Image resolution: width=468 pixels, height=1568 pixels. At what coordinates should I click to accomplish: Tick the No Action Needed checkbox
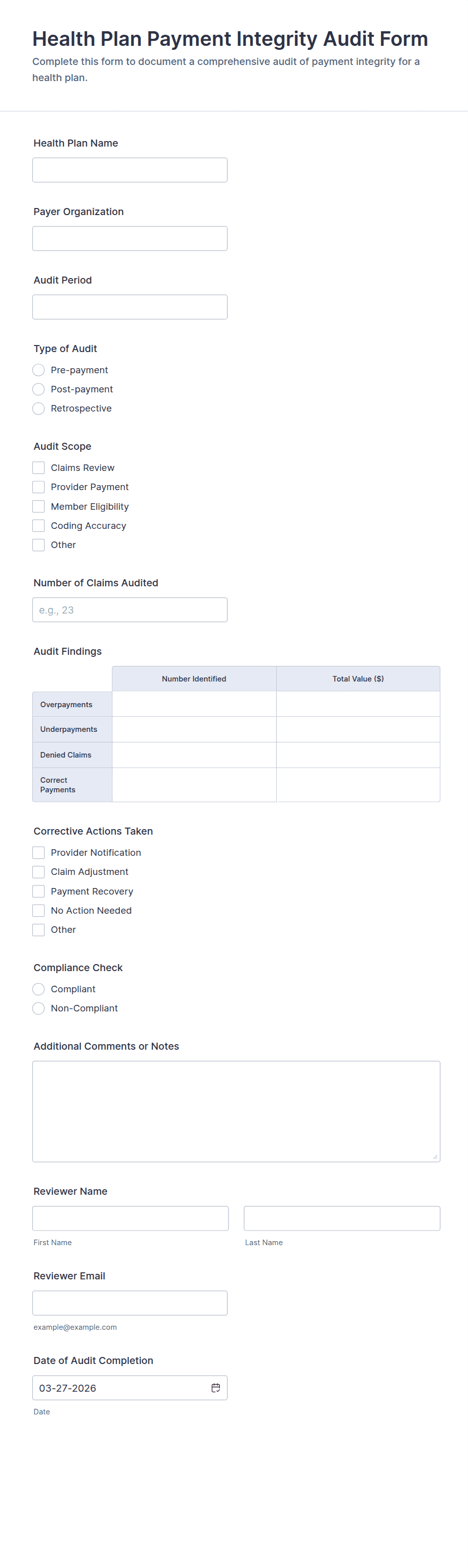coord(38,911)
